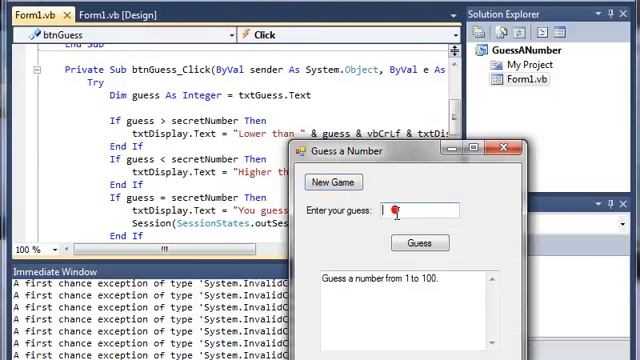
Task: Click the btnGuess object icon in dropdown
Action: pyautogui.click(x=35, y=35)
